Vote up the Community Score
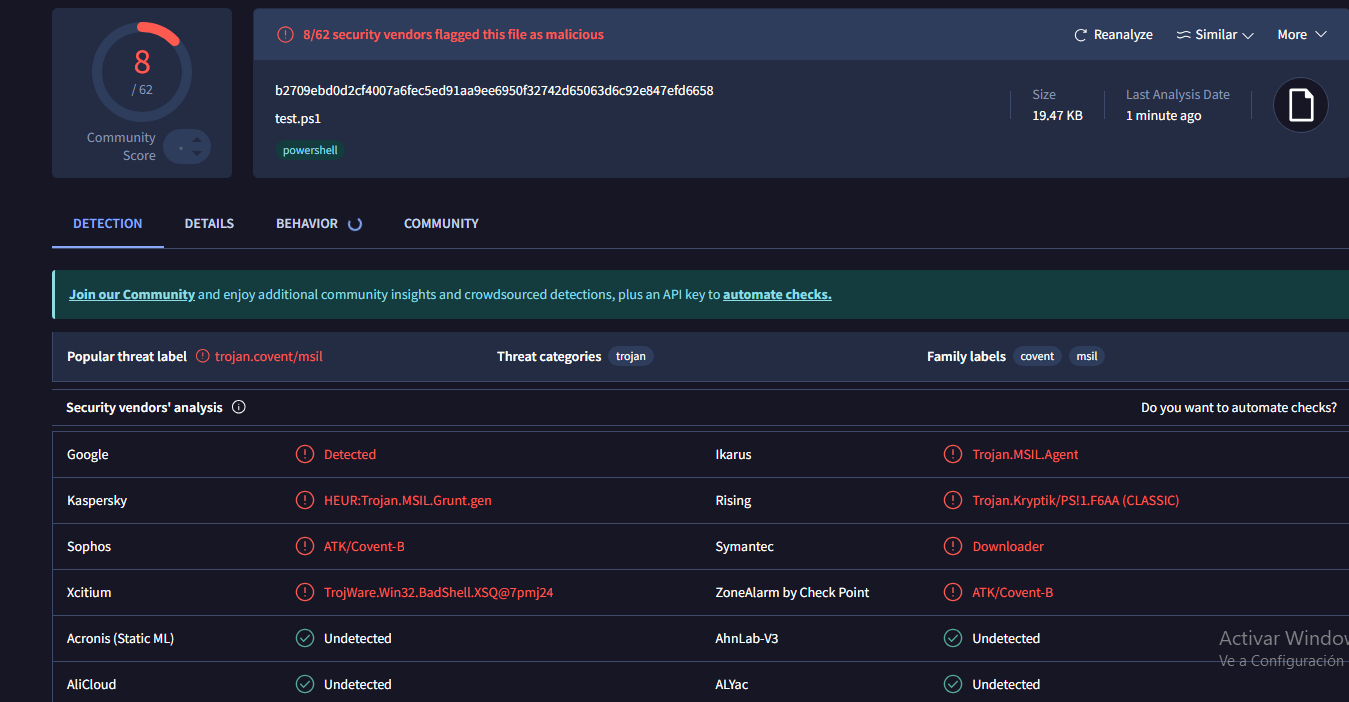The width and height of the screenshot is (1349, 702). 196,139
